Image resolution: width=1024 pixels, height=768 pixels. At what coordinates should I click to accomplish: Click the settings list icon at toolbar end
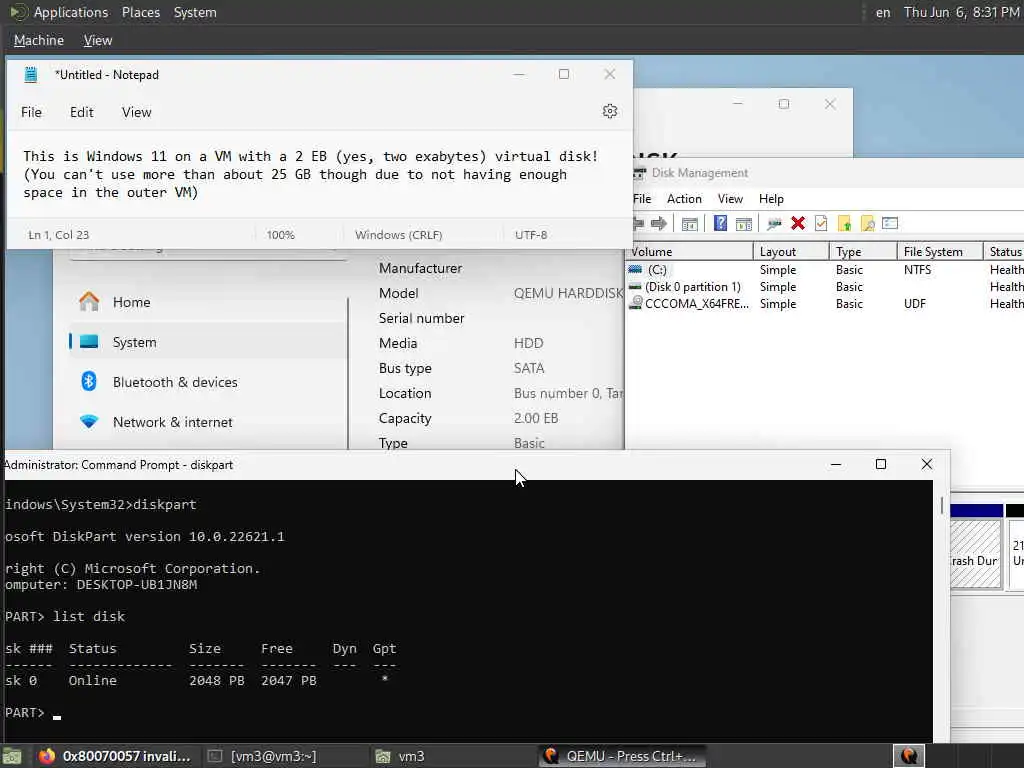click(890, 223)
